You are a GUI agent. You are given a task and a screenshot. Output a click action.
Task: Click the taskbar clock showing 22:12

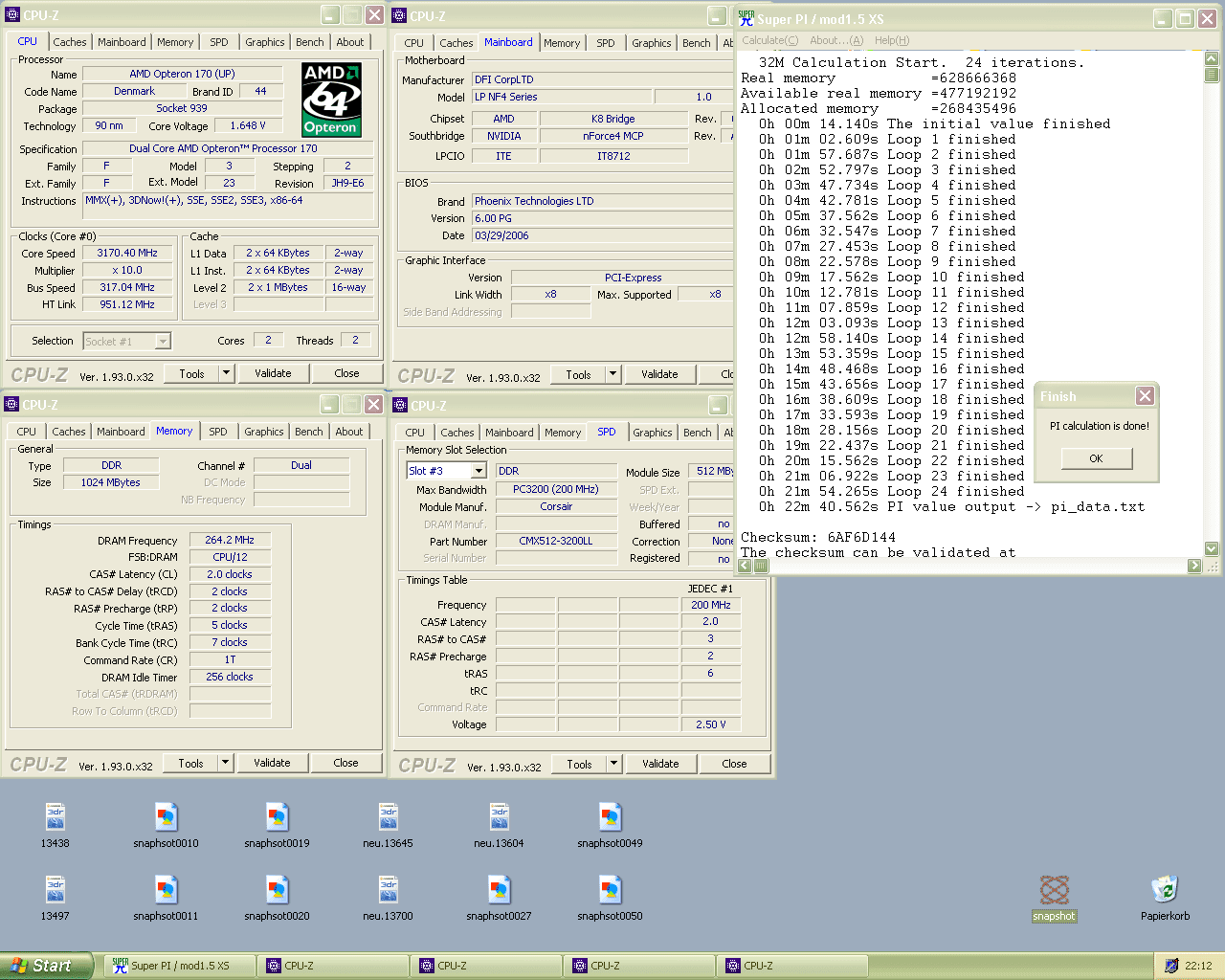(1198, 966)
